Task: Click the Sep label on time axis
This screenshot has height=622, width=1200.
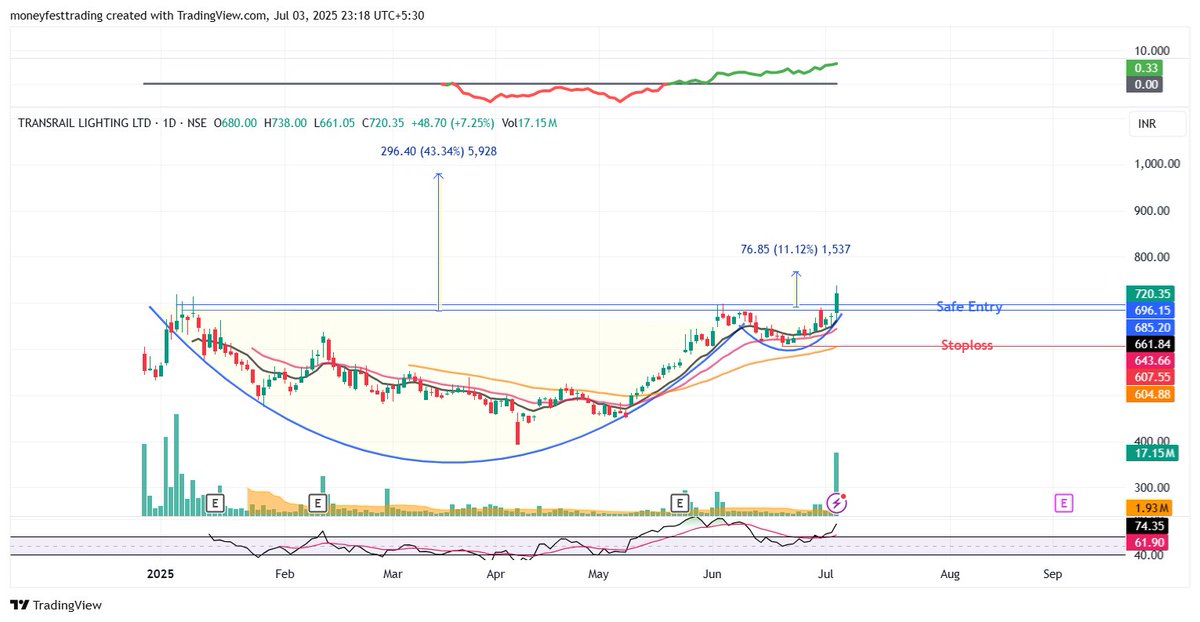Action: (1052, 575)
